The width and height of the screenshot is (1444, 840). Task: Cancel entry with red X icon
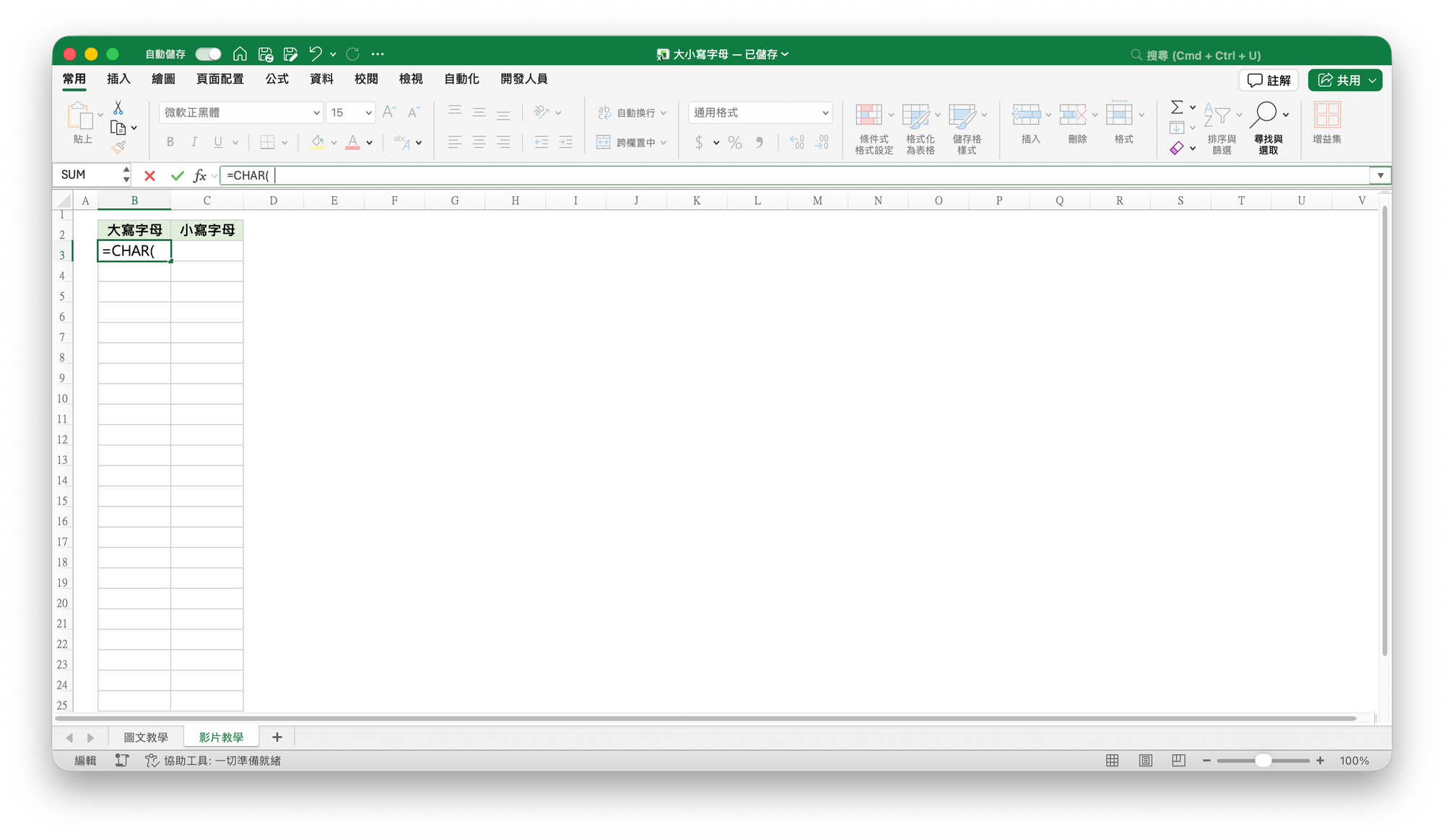point(149,175)
